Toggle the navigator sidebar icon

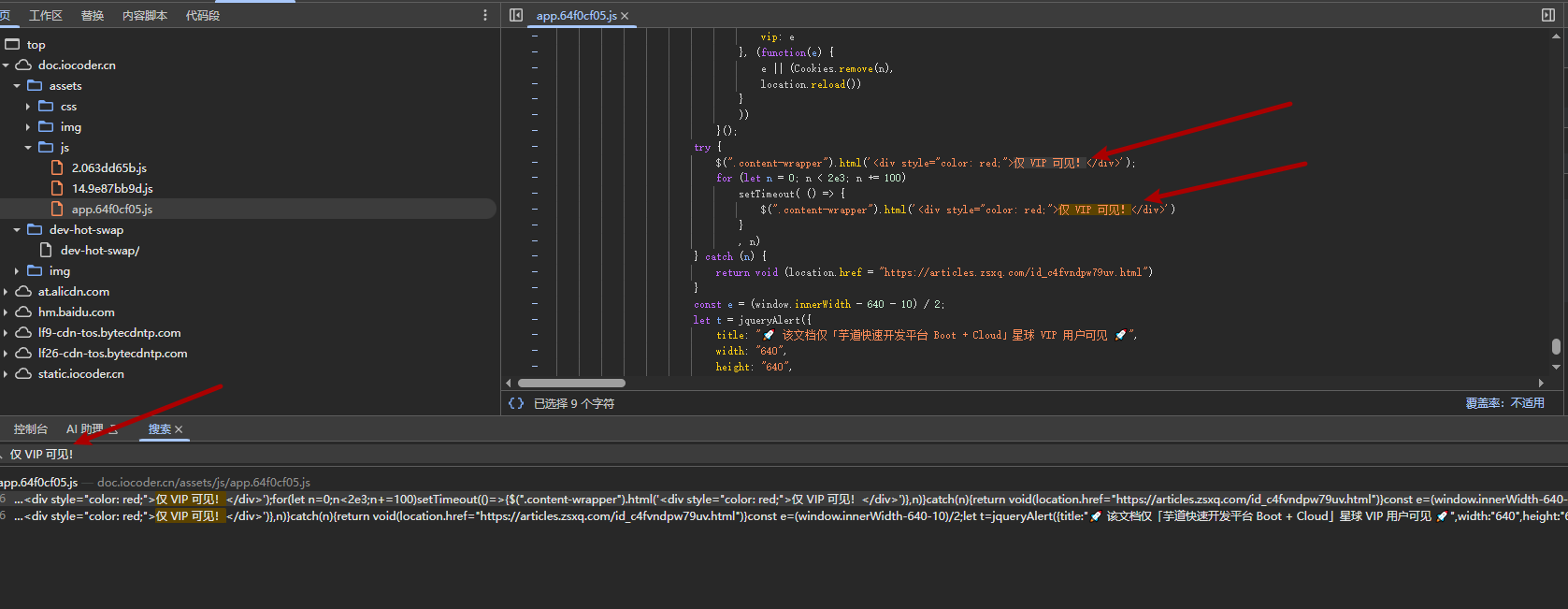[x=516, y=15]
